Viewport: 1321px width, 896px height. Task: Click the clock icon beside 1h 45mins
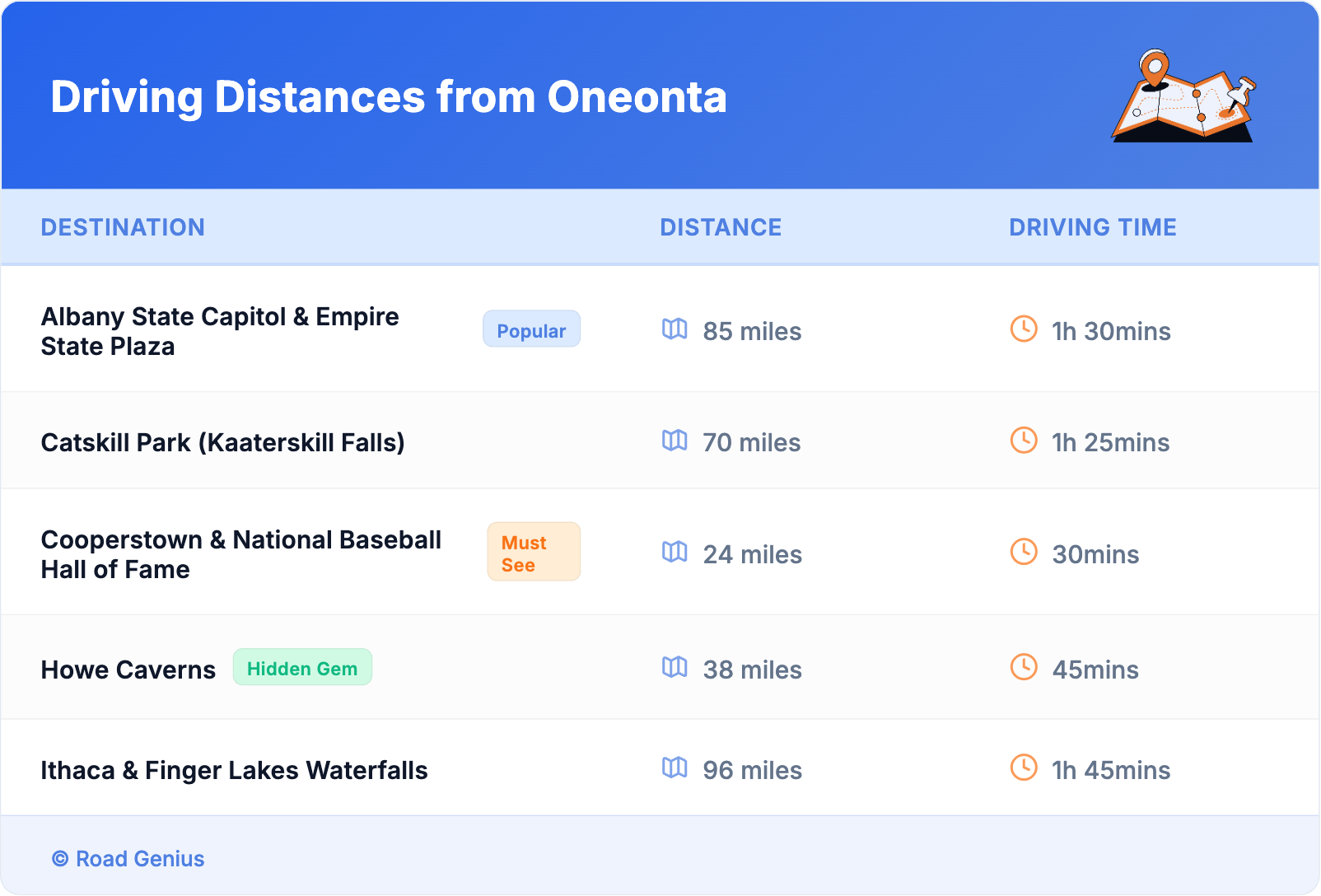point(1024,768)
